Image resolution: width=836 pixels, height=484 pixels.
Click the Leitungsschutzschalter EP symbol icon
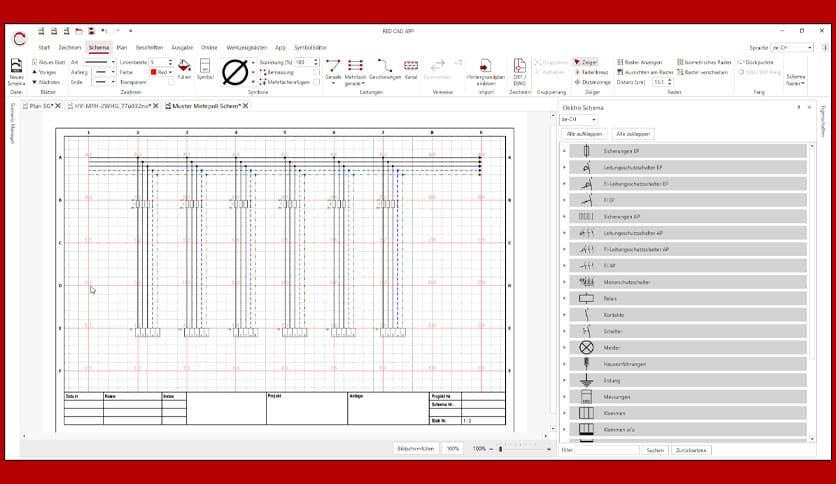pos(586,167)
